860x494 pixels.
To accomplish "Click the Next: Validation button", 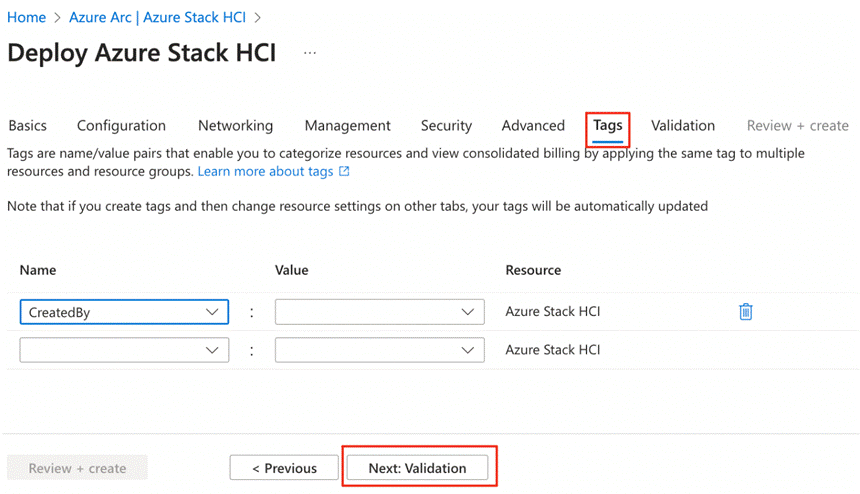I will (x=417, y=468).
